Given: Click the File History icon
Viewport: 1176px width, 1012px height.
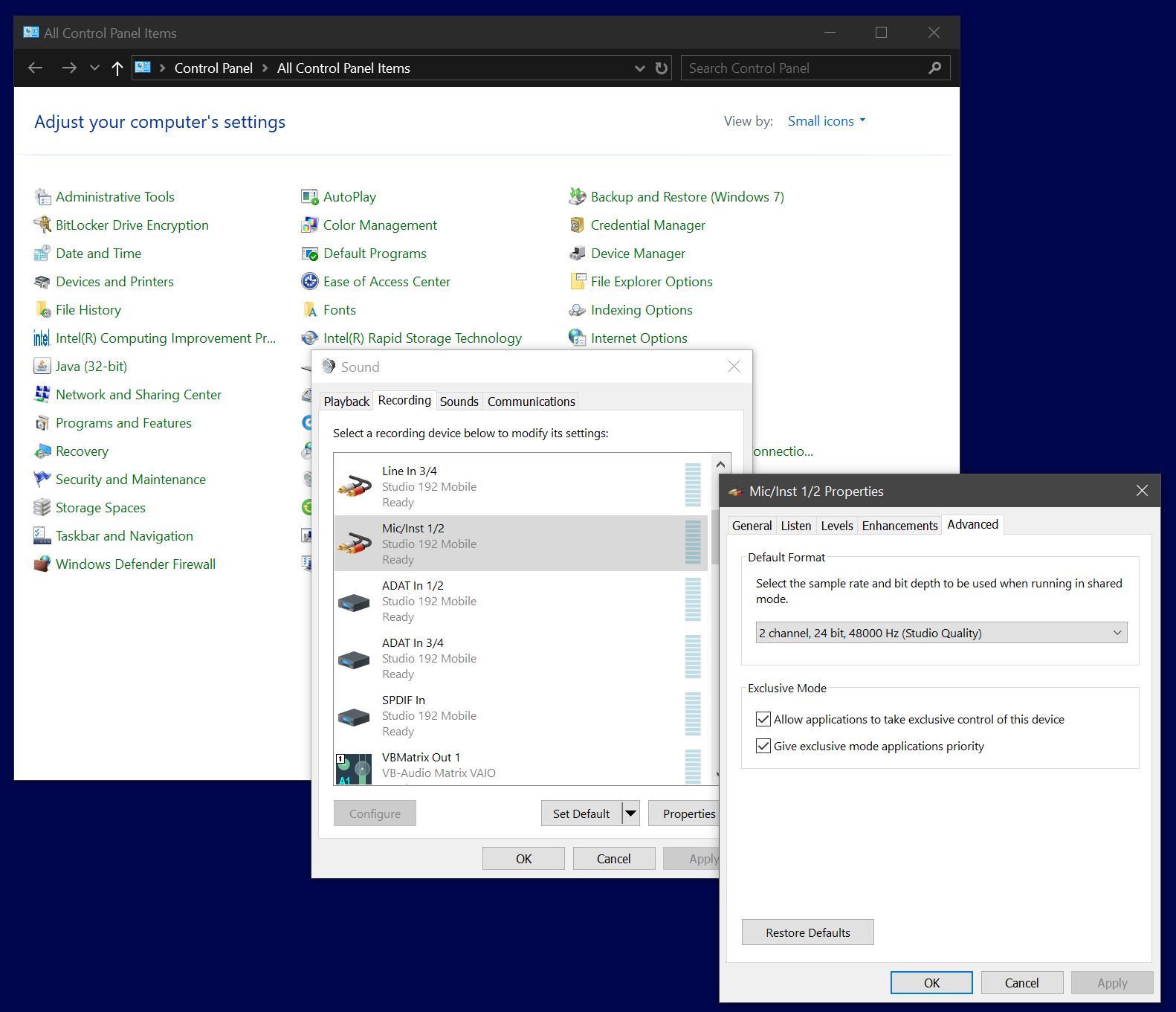Looking at the screenshot, I should (x=42, y=310).
